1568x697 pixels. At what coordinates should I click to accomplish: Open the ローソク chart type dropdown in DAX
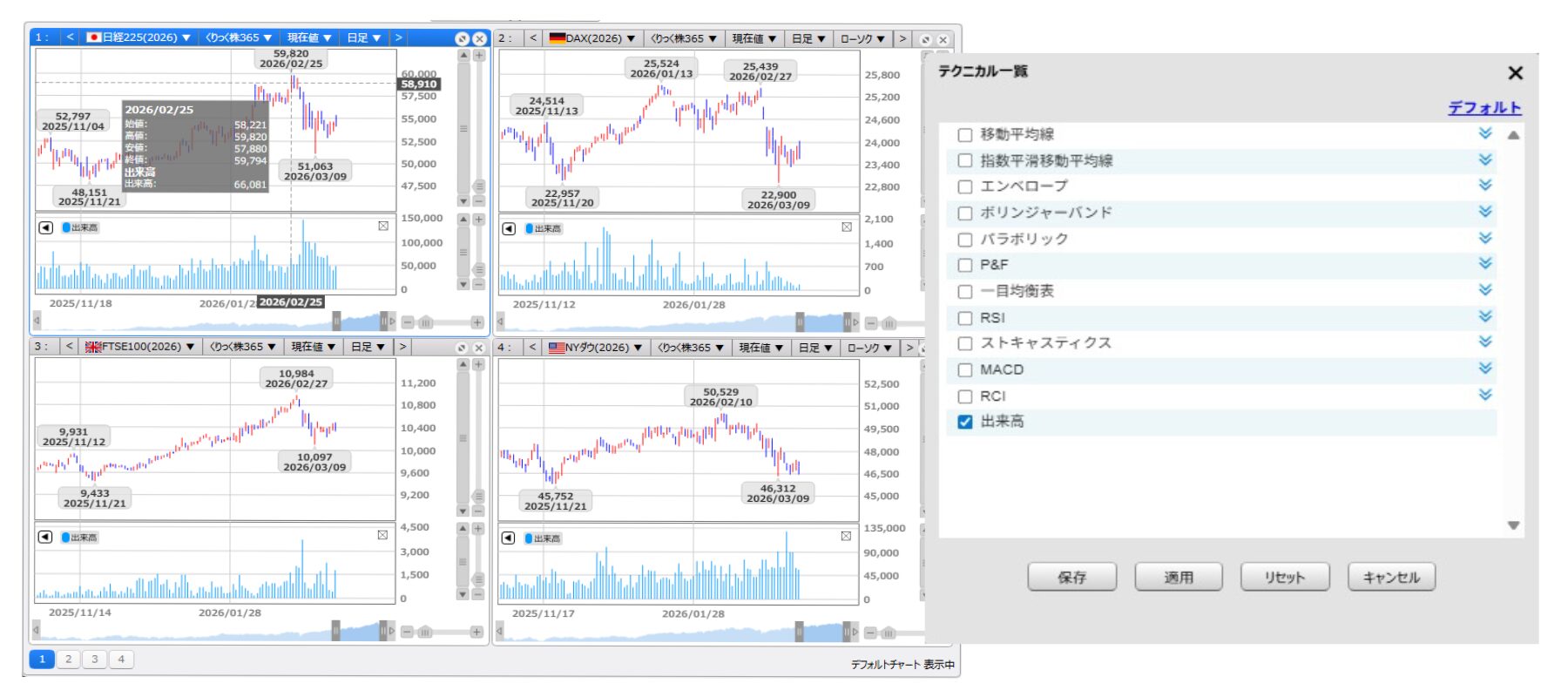click(862, 38)
